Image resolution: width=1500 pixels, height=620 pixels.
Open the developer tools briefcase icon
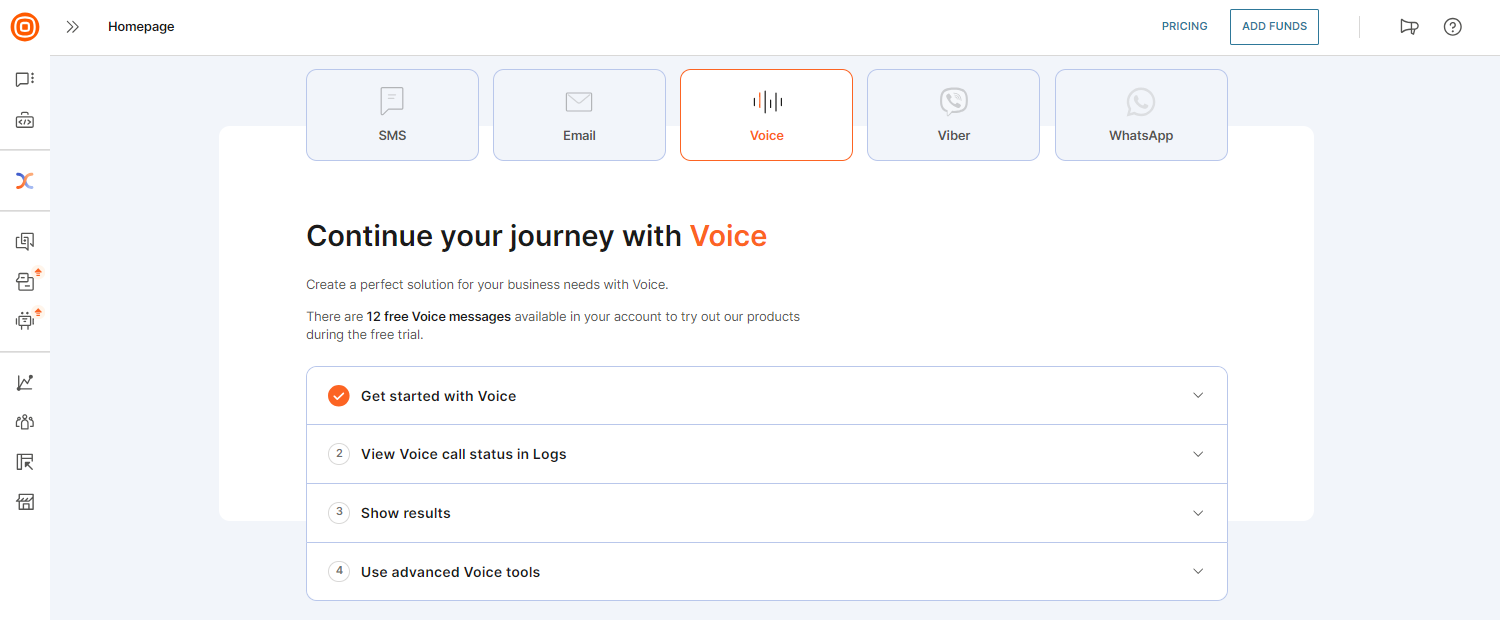coord(25,121)
